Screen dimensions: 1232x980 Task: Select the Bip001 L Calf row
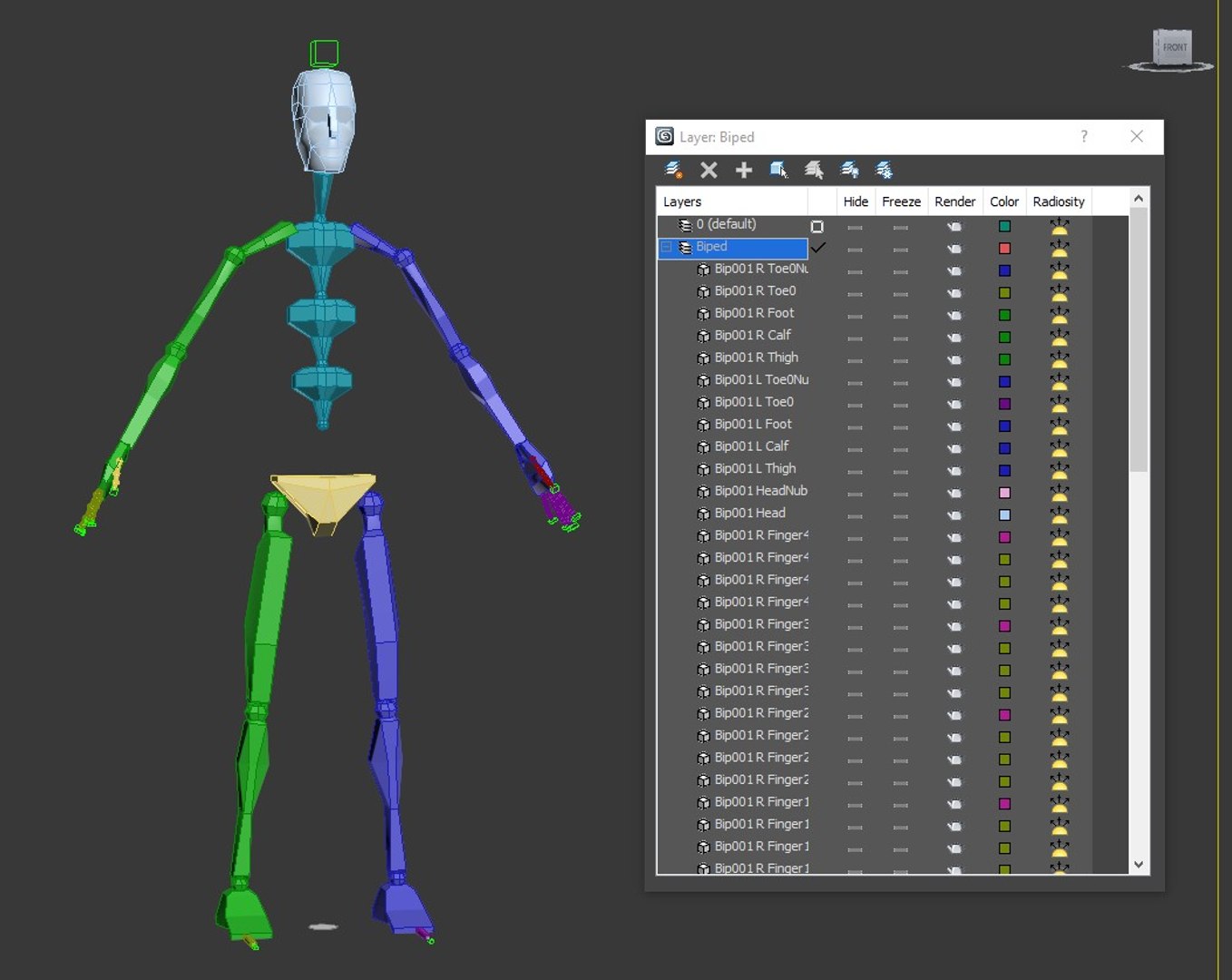pos(751,446)
